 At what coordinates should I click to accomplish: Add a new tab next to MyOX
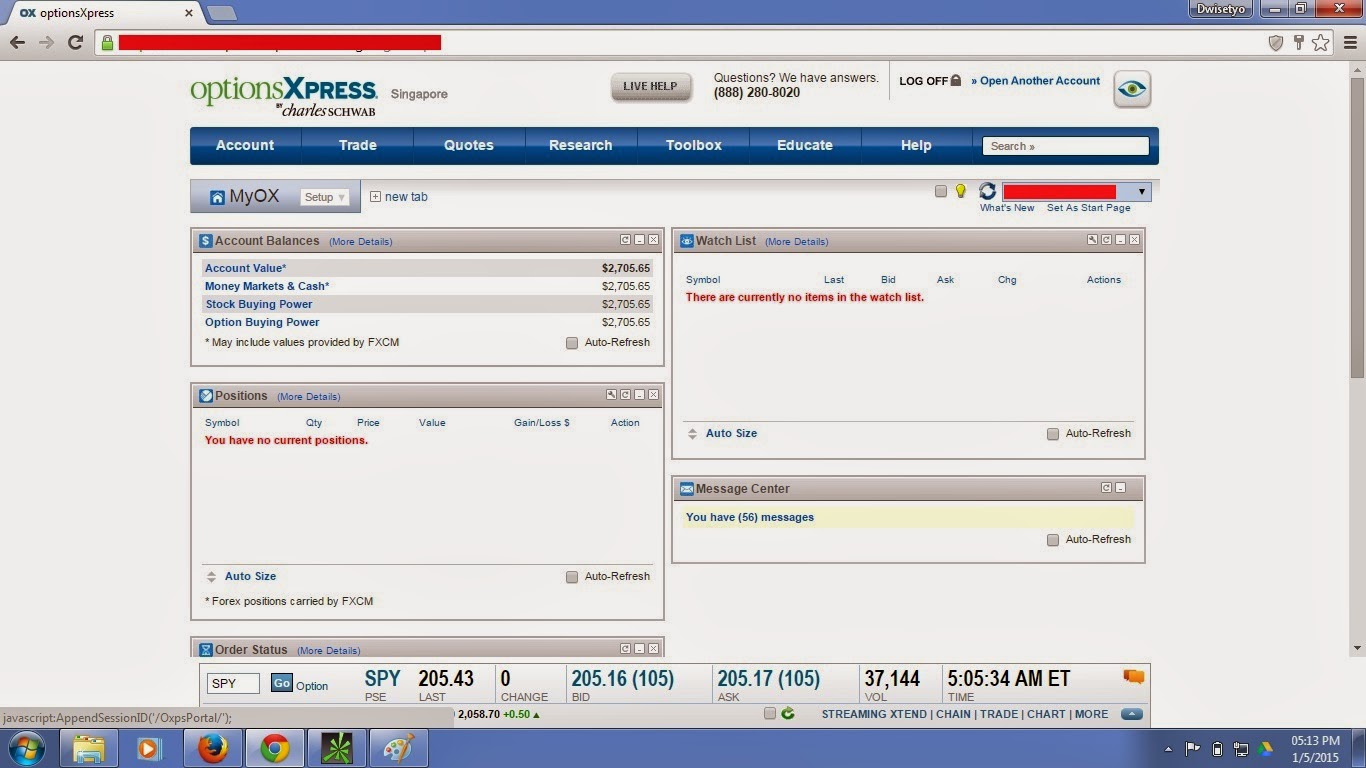399,197
